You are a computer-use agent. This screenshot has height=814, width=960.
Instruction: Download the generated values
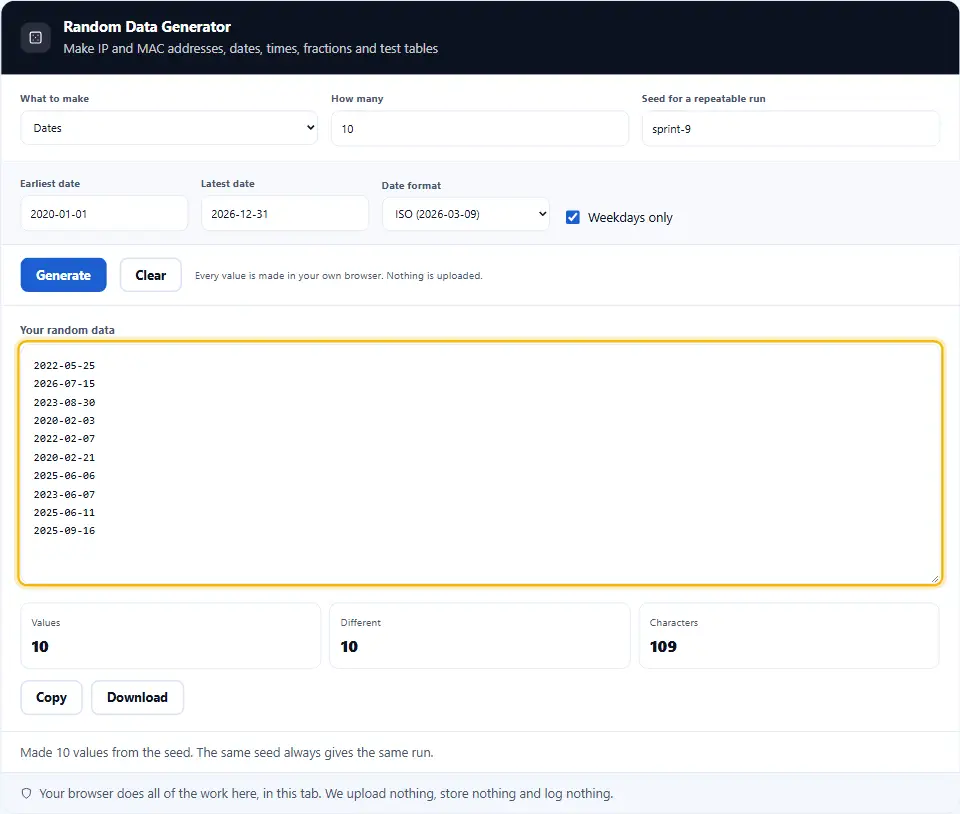click(137, 698)
